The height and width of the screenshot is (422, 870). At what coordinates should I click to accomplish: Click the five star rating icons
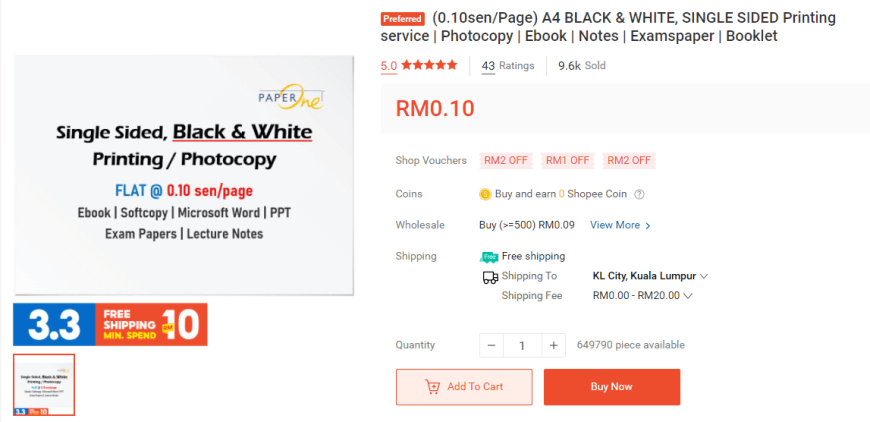(429, 65)
